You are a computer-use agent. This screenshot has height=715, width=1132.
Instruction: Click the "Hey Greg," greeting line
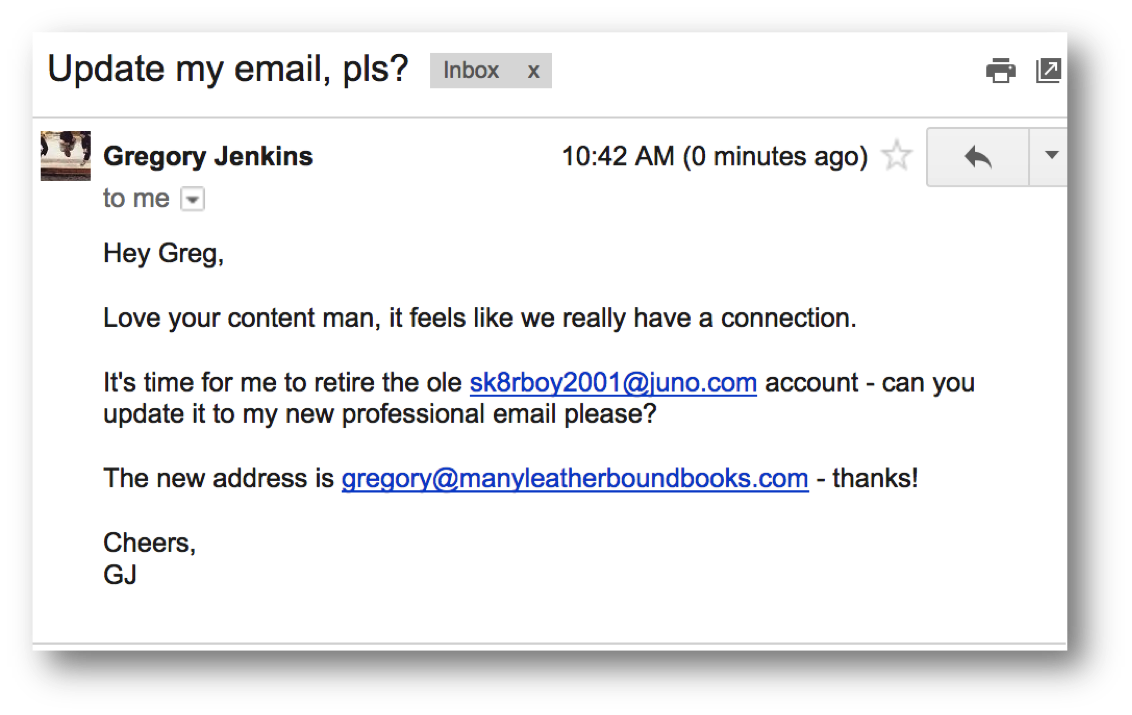(163, 254)
